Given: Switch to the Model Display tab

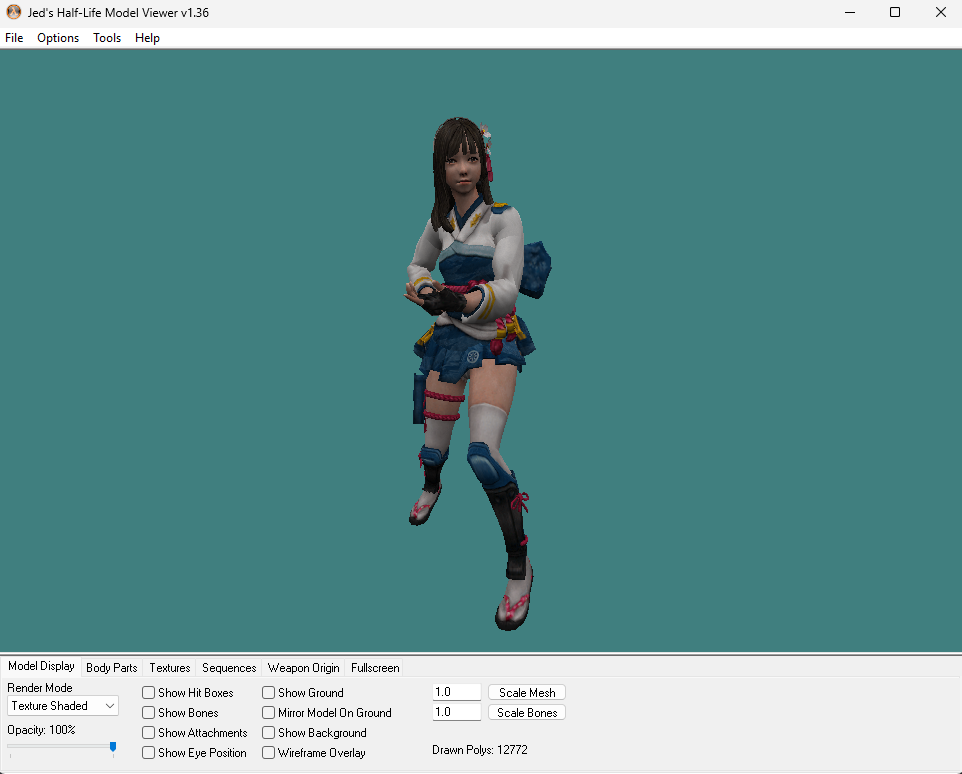Looking at the screenshot, I should point(41,666).
